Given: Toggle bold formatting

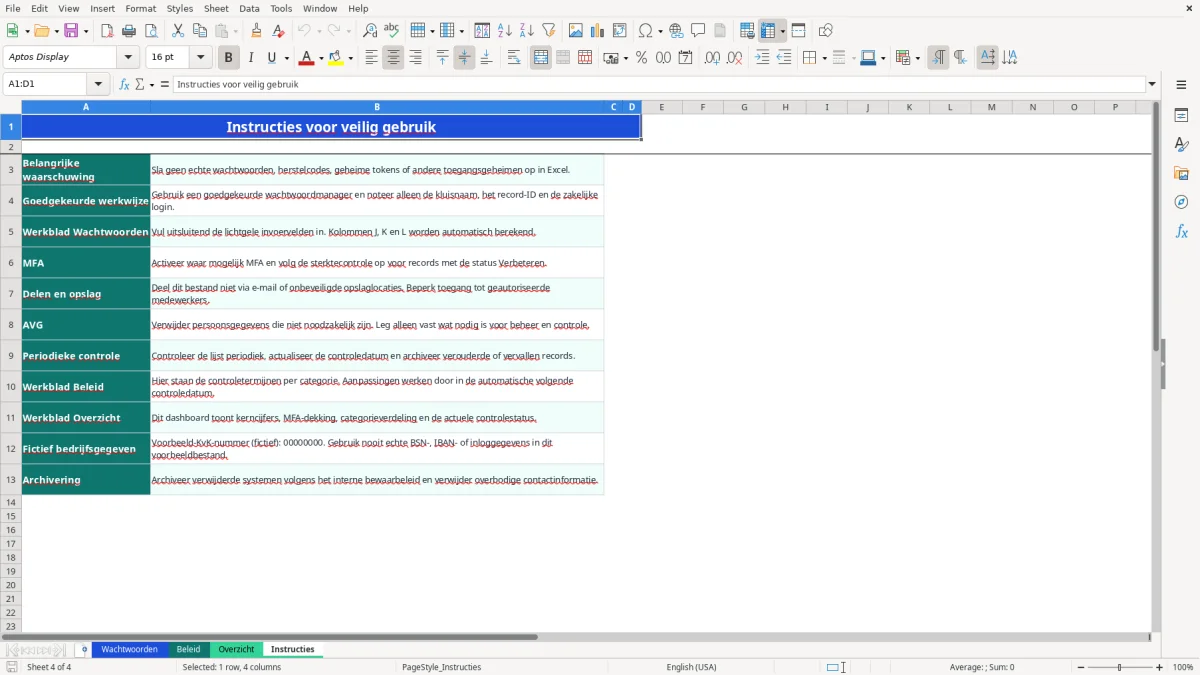Looking at the screenshot, I should click(x=229, y=58).
